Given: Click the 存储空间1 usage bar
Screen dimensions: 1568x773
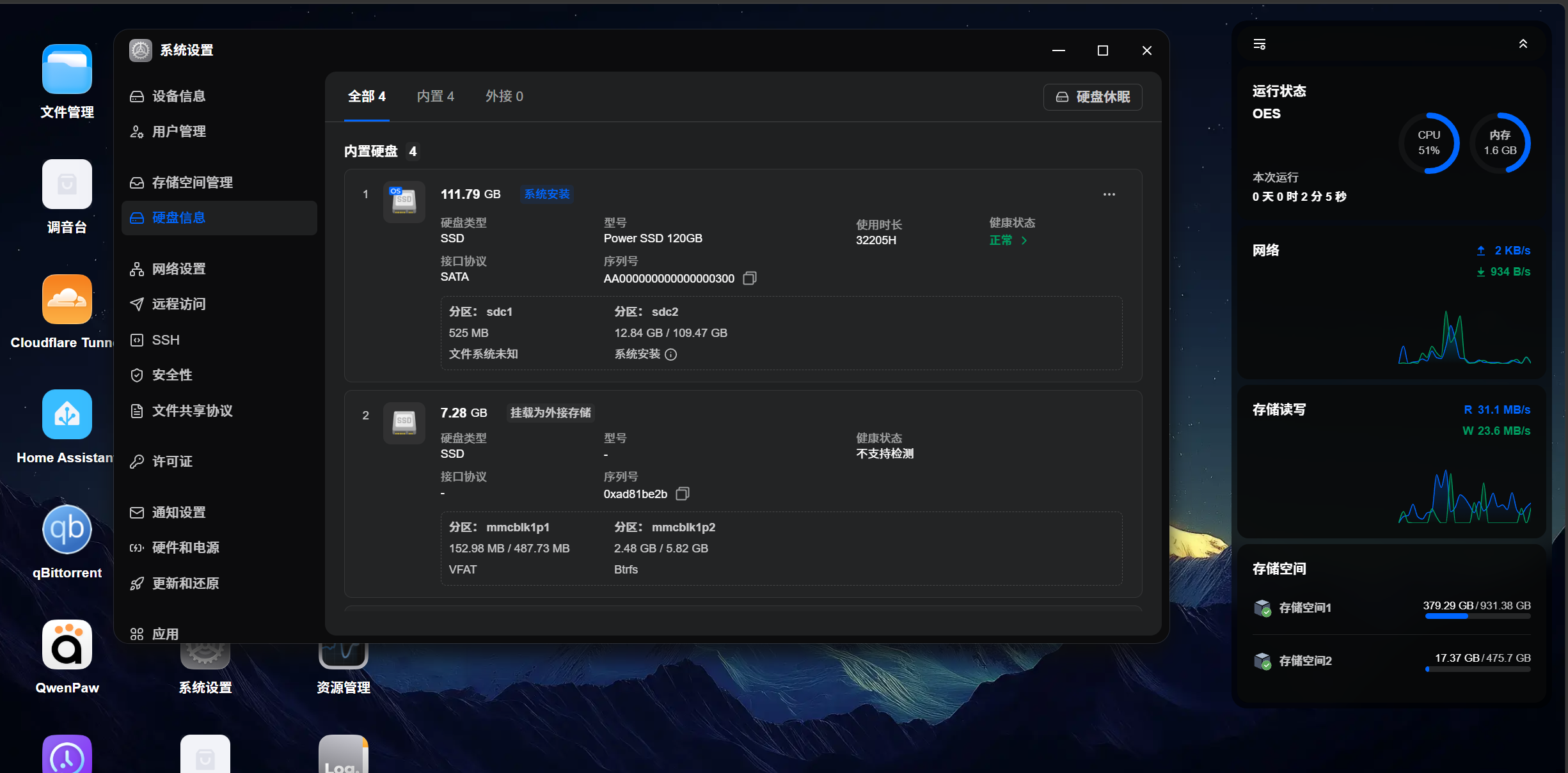Looking at the screenshot, I should [x=1478, y=616].
